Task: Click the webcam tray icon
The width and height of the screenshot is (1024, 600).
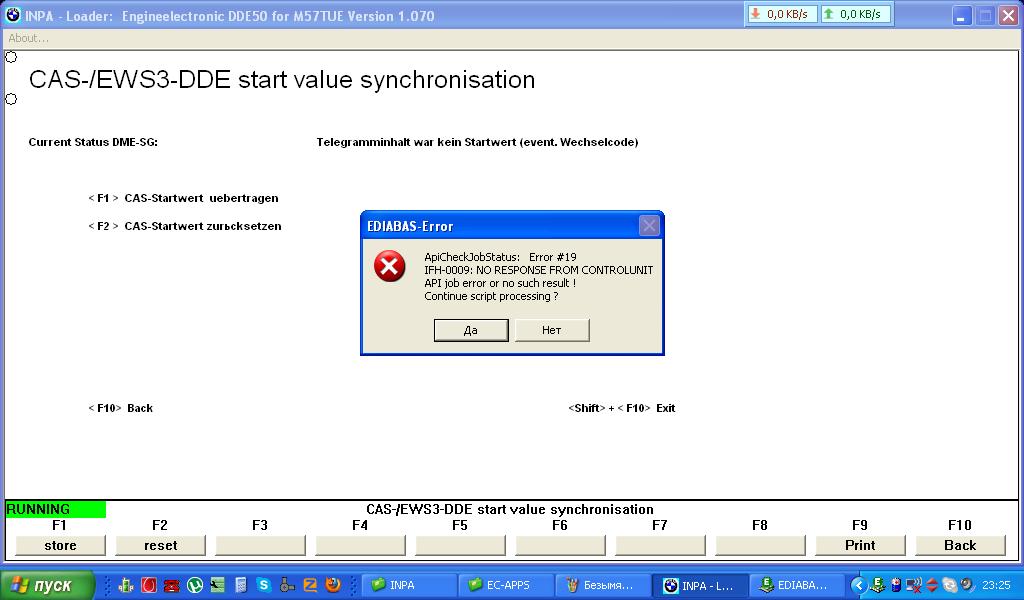Action: (x=967, y=584)
